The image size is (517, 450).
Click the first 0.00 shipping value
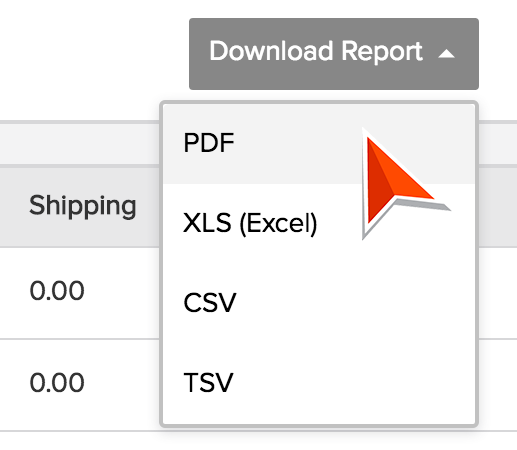pyautogui.click(x=57, y=291)
